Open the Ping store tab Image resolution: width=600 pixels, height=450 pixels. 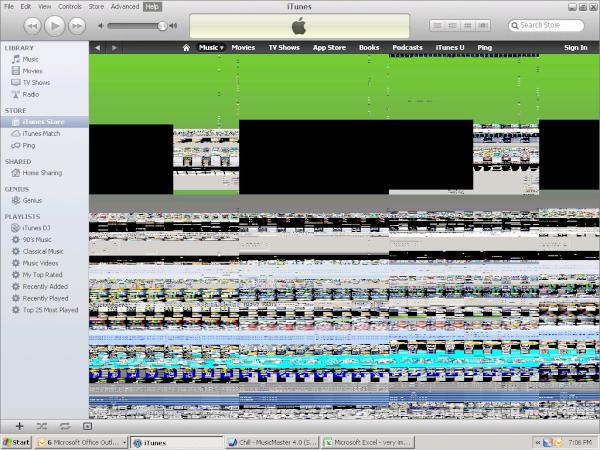(484, 47)
